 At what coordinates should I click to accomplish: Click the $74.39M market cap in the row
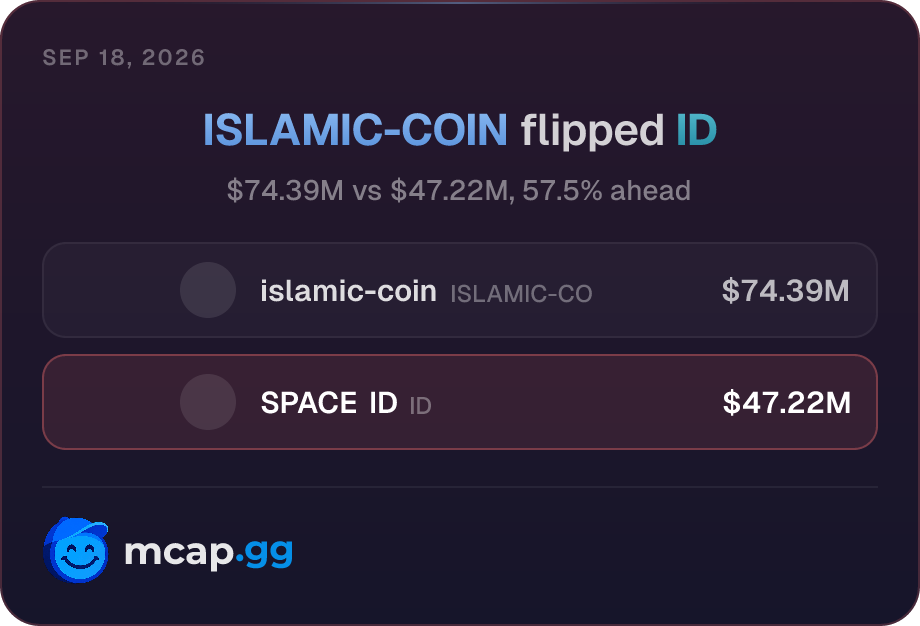(786, 290)
